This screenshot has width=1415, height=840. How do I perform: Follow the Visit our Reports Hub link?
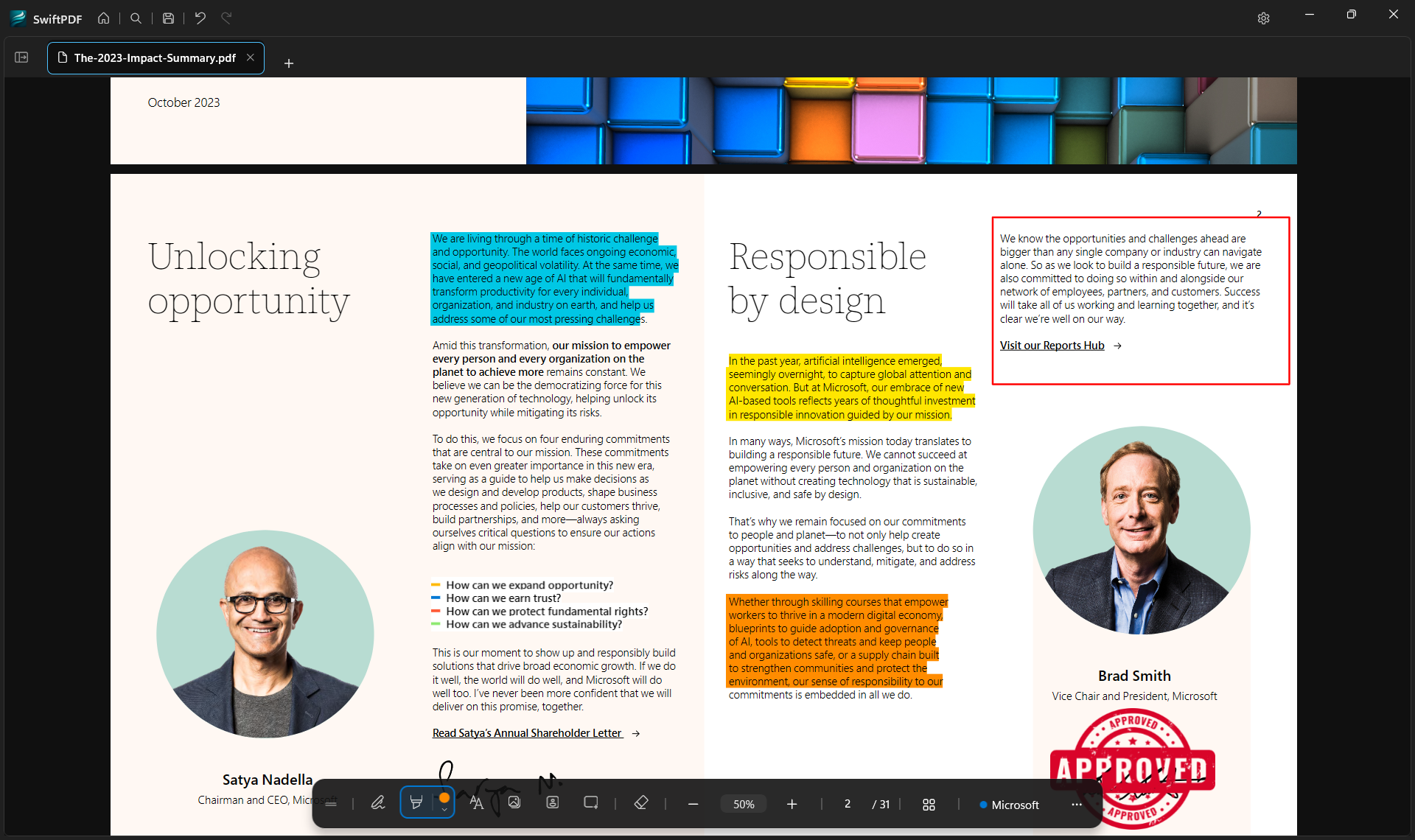(x=1052, y=345)
